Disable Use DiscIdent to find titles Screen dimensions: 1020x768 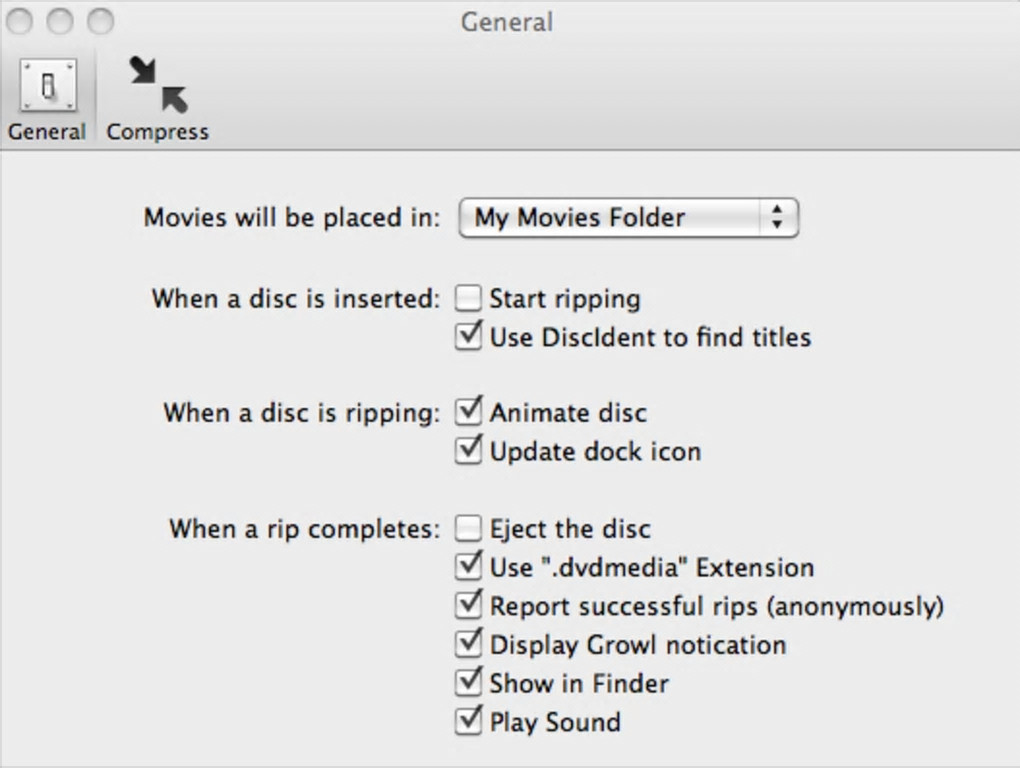click(x=469, y=336)
